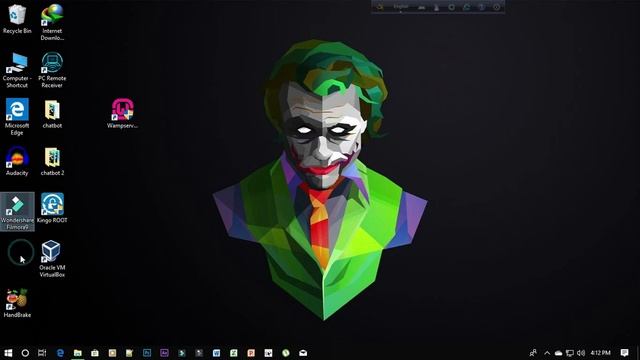
Task: Select the PC Remote Receiver icon
Action: 52,70
